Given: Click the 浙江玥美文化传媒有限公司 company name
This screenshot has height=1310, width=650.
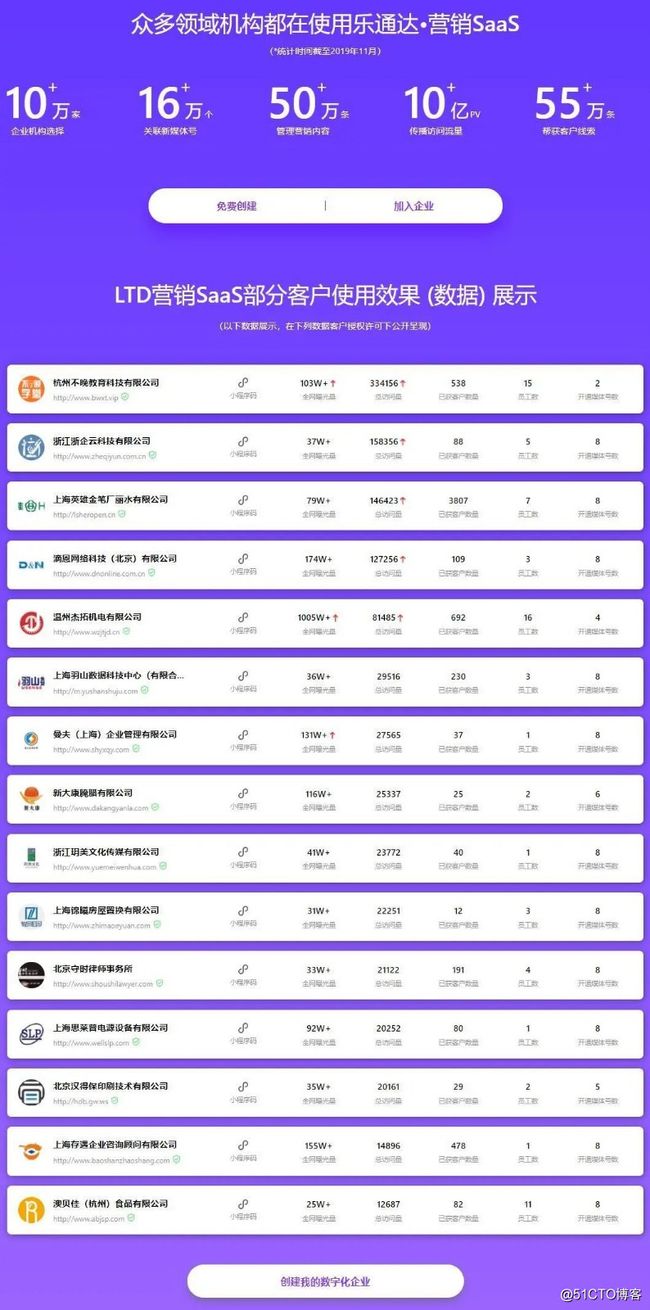Looking at the screenshot, I should tap(106, 852).
